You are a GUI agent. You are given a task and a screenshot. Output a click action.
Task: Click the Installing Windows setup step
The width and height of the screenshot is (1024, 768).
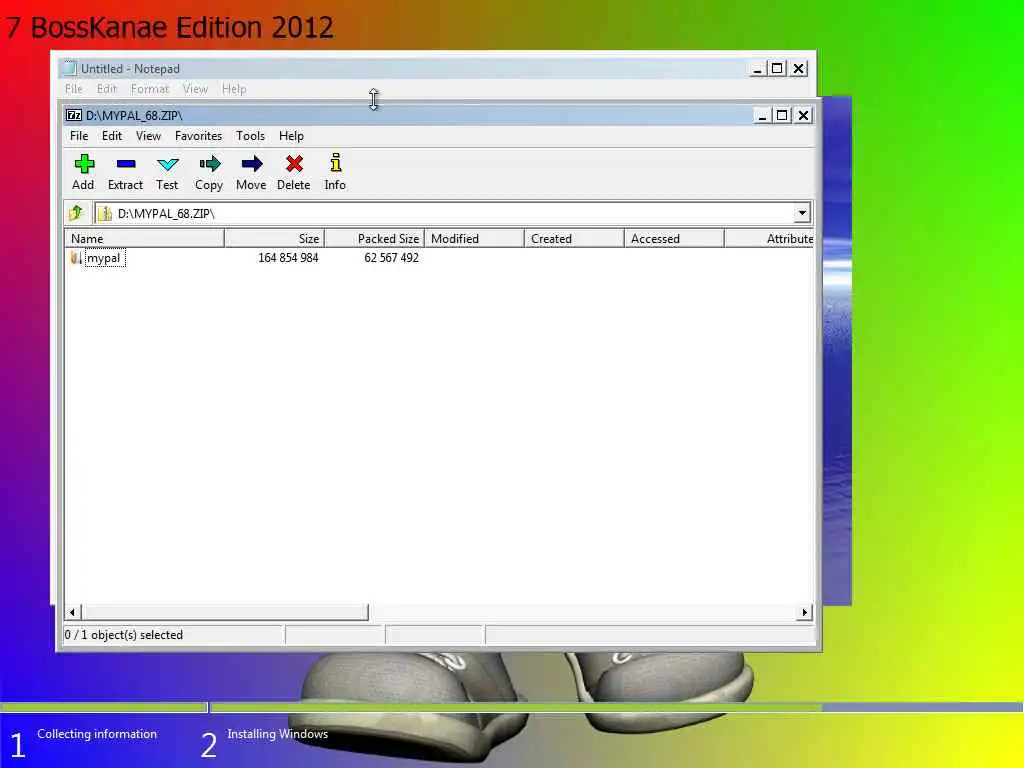(x=278, y=734)
